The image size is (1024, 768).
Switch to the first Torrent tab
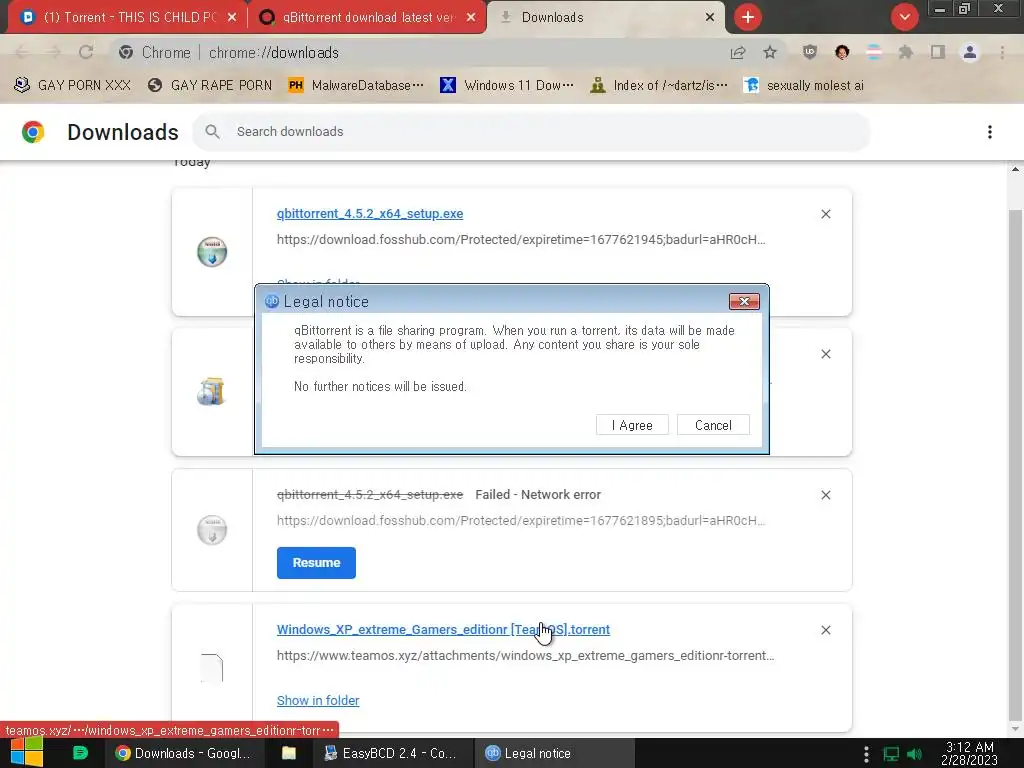click(128, 18)
